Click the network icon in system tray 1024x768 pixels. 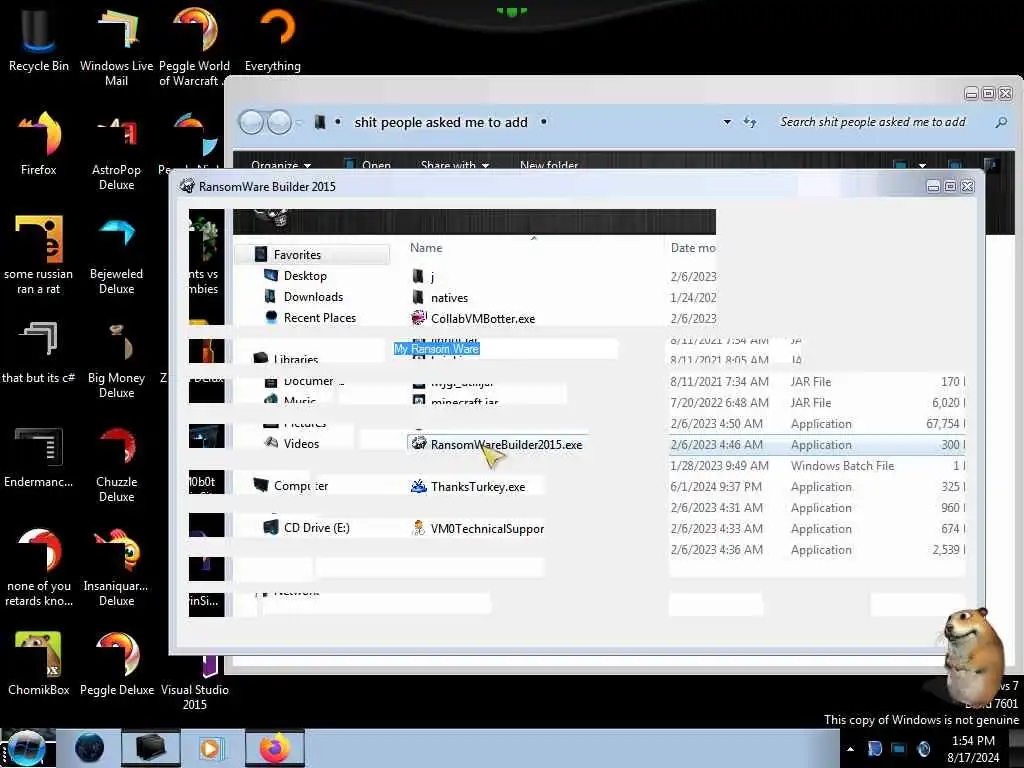pos(899,749)
